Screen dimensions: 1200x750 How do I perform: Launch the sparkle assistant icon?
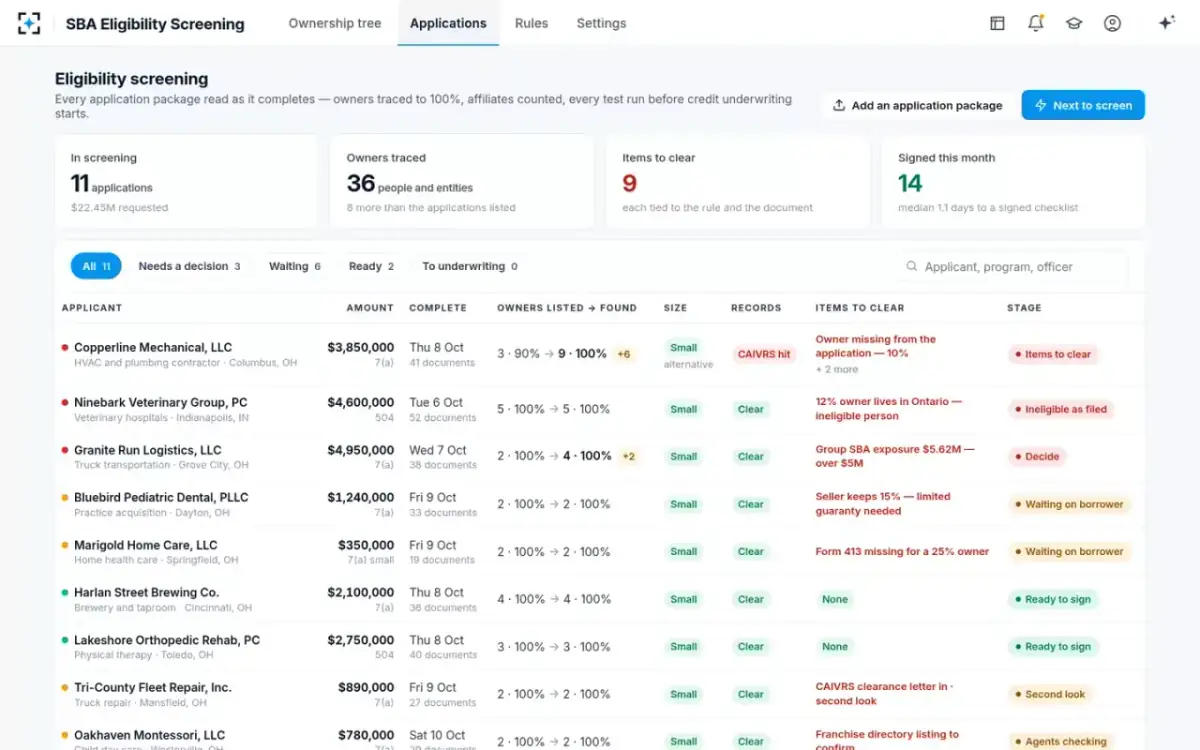click(1166, 23)
